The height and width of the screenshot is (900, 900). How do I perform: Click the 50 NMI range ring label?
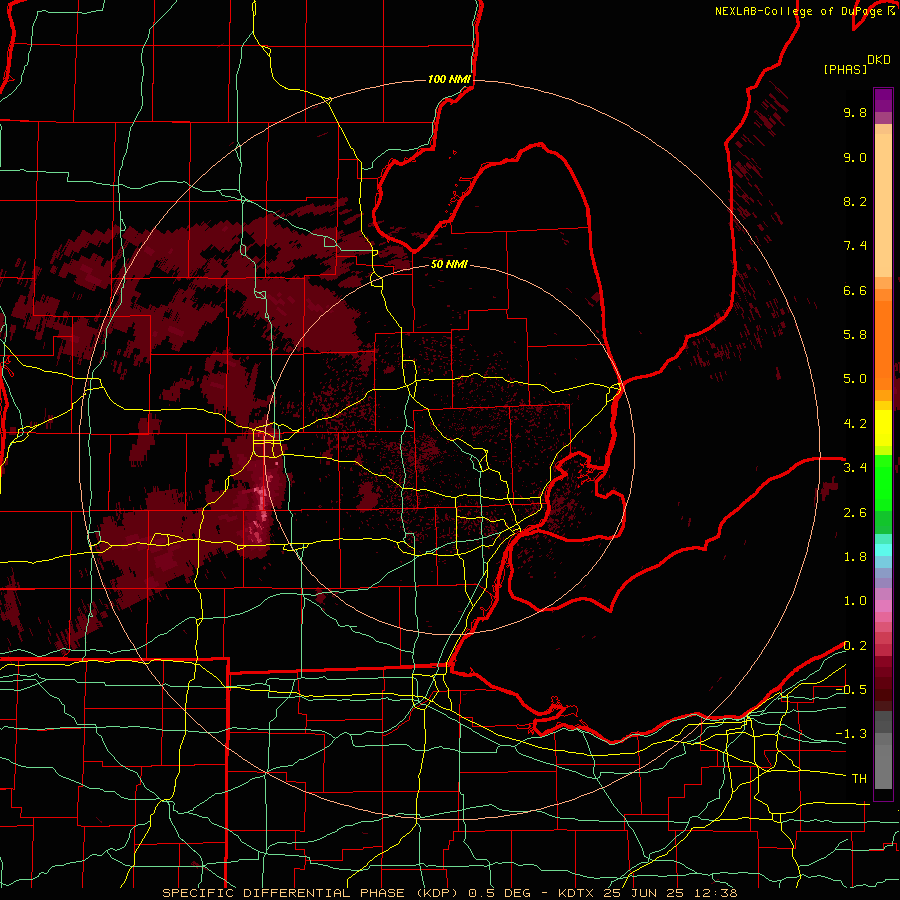(x=449, y=264)
